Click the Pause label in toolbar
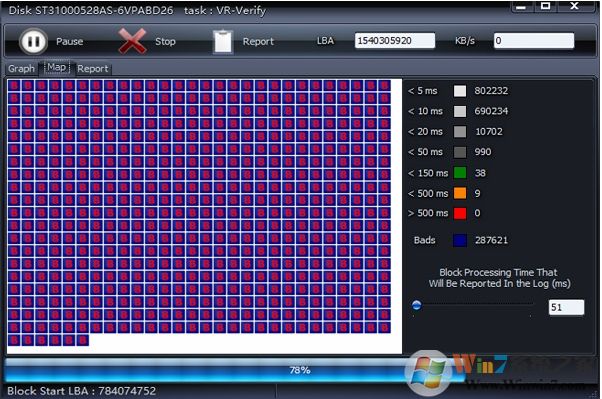 (x=69, y=41)
